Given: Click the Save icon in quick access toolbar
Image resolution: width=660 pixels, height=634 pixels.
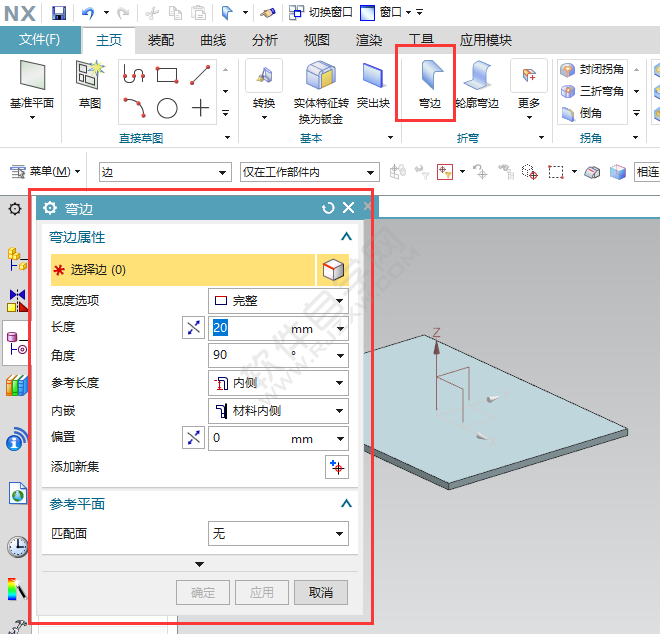Looking at the screenshot, I should coord(59,13).
